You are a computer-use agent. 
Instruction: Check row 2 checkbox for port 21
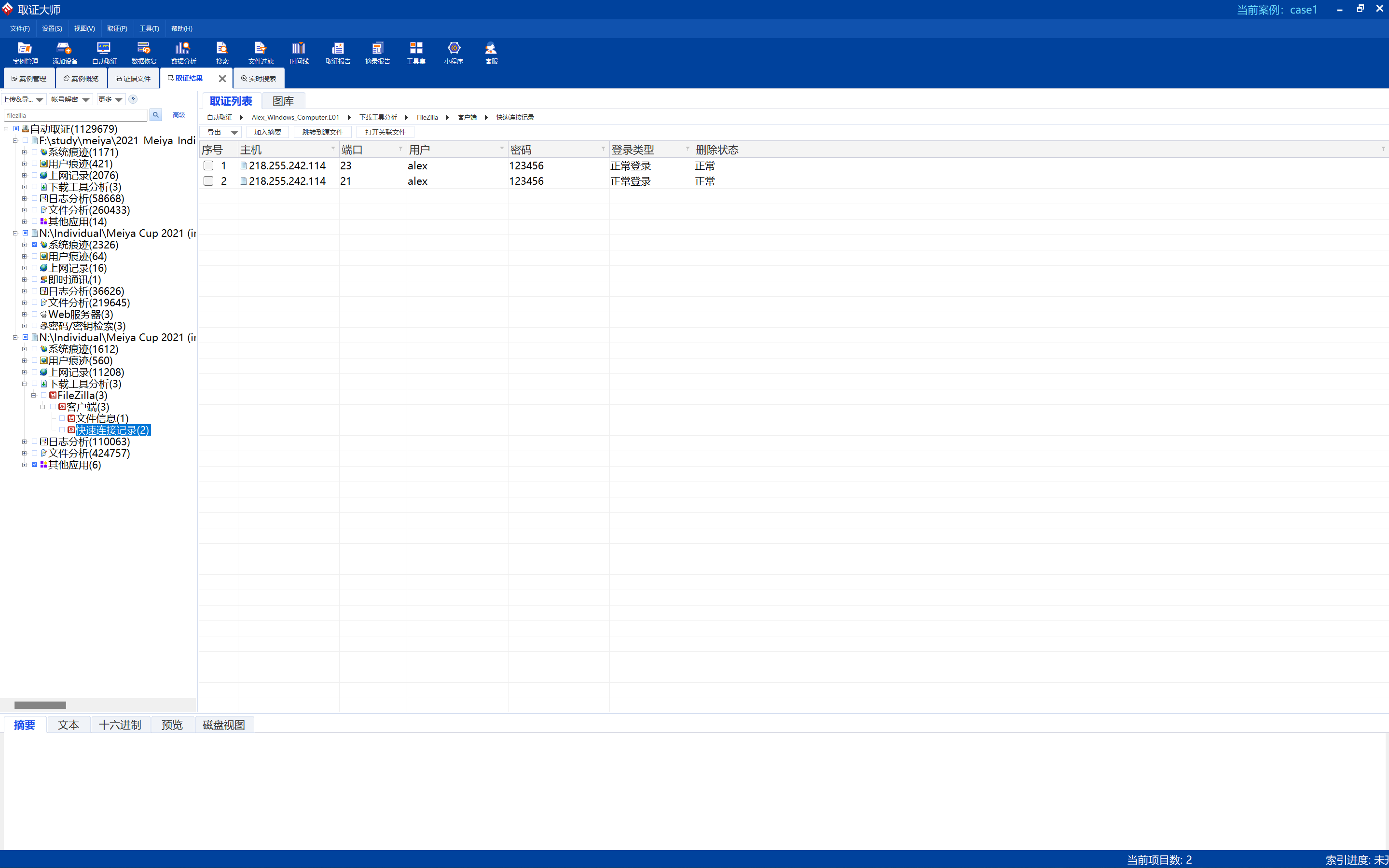(208, 181)
